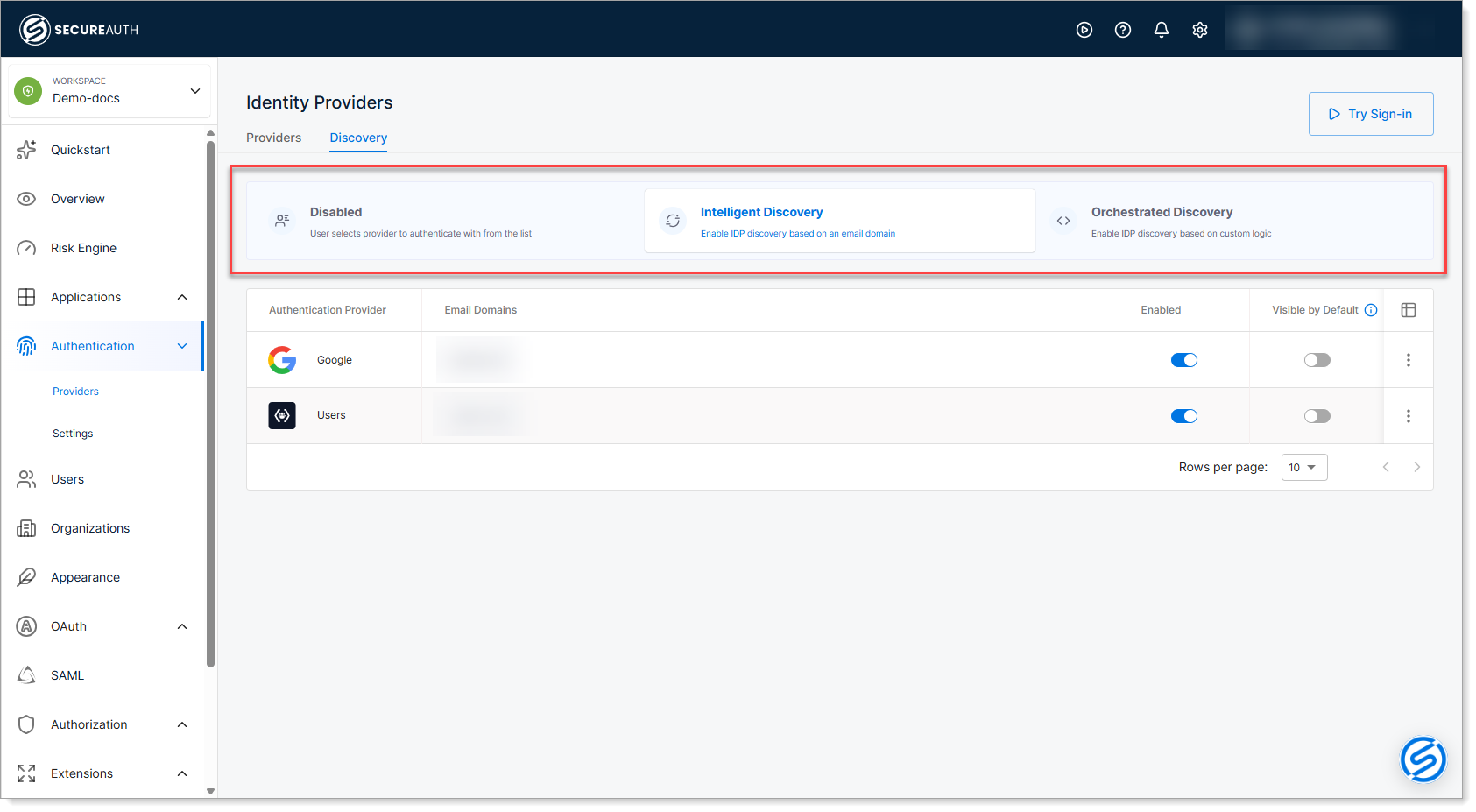Open the SecureAuth chat bubble bottom right
This screenshot has width=1476, height=812.
point(1423,759)
